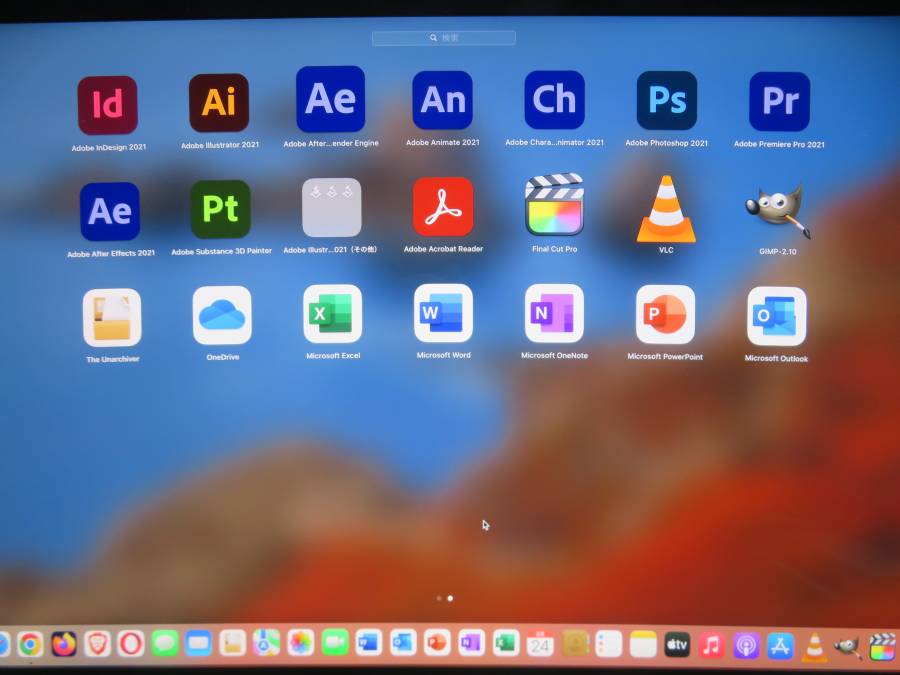Open Calendar showing 24 in the Dock
The width and height of the screenshot is (900, 675).
click(x=540, y=643)
